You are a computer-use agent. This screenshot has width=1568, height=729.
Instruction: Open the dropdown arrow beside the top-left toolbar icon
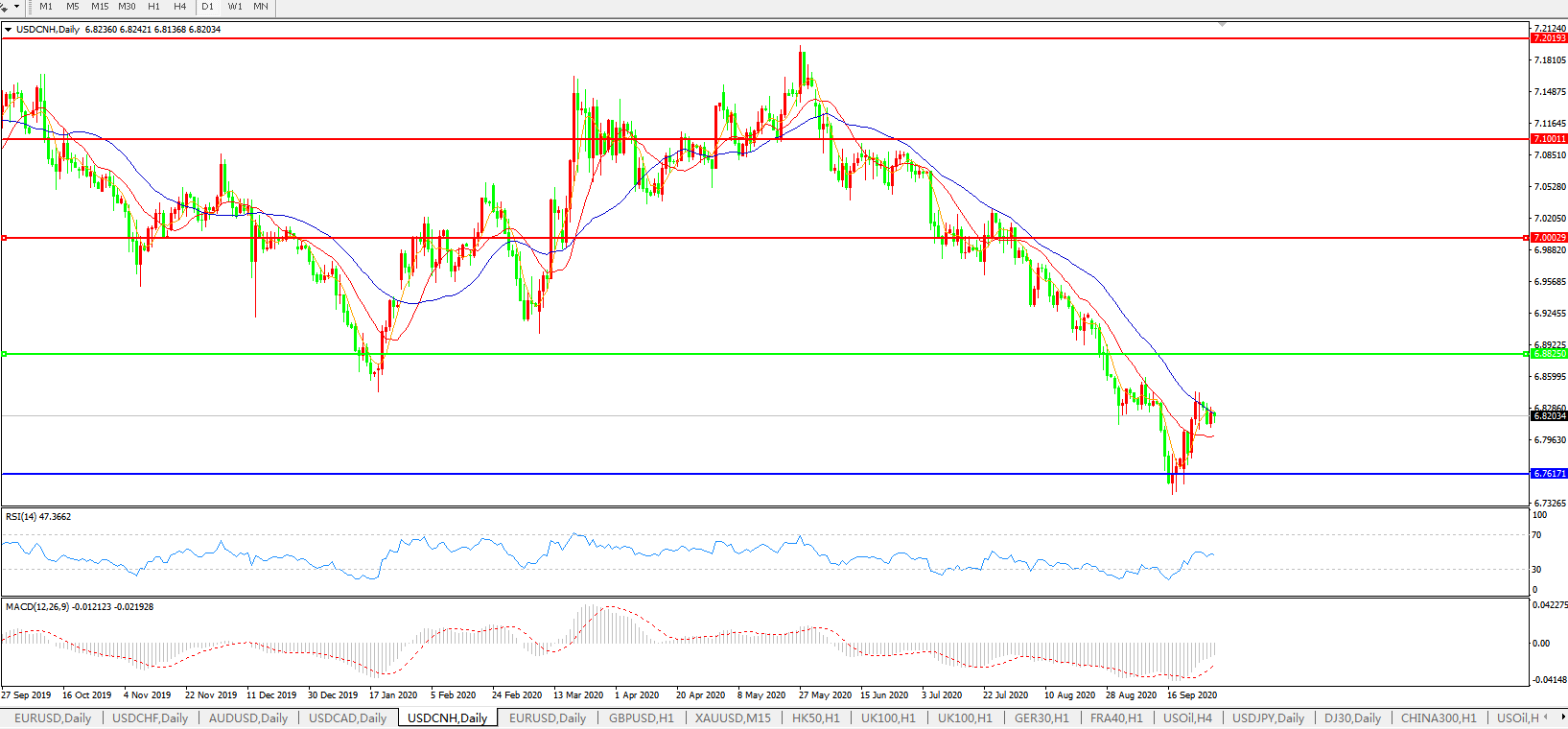16,7
